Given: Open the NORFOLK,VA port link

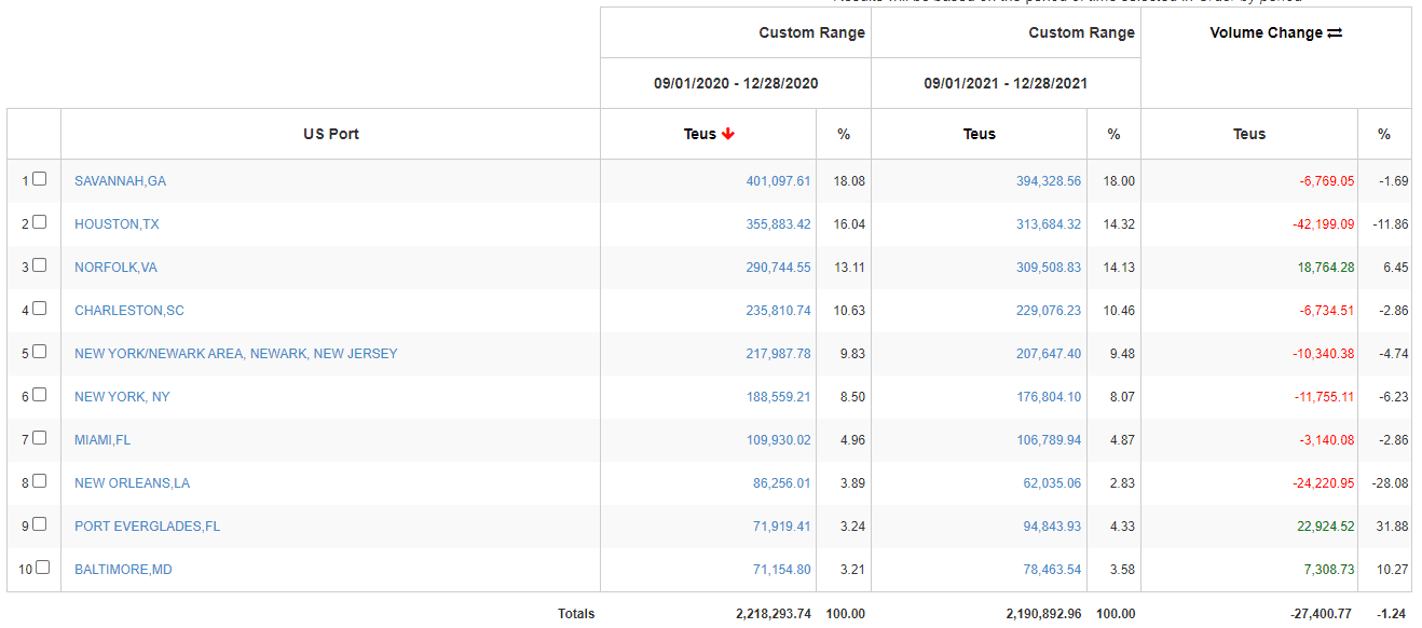Looking at the screenshot, I should [116, 267].
